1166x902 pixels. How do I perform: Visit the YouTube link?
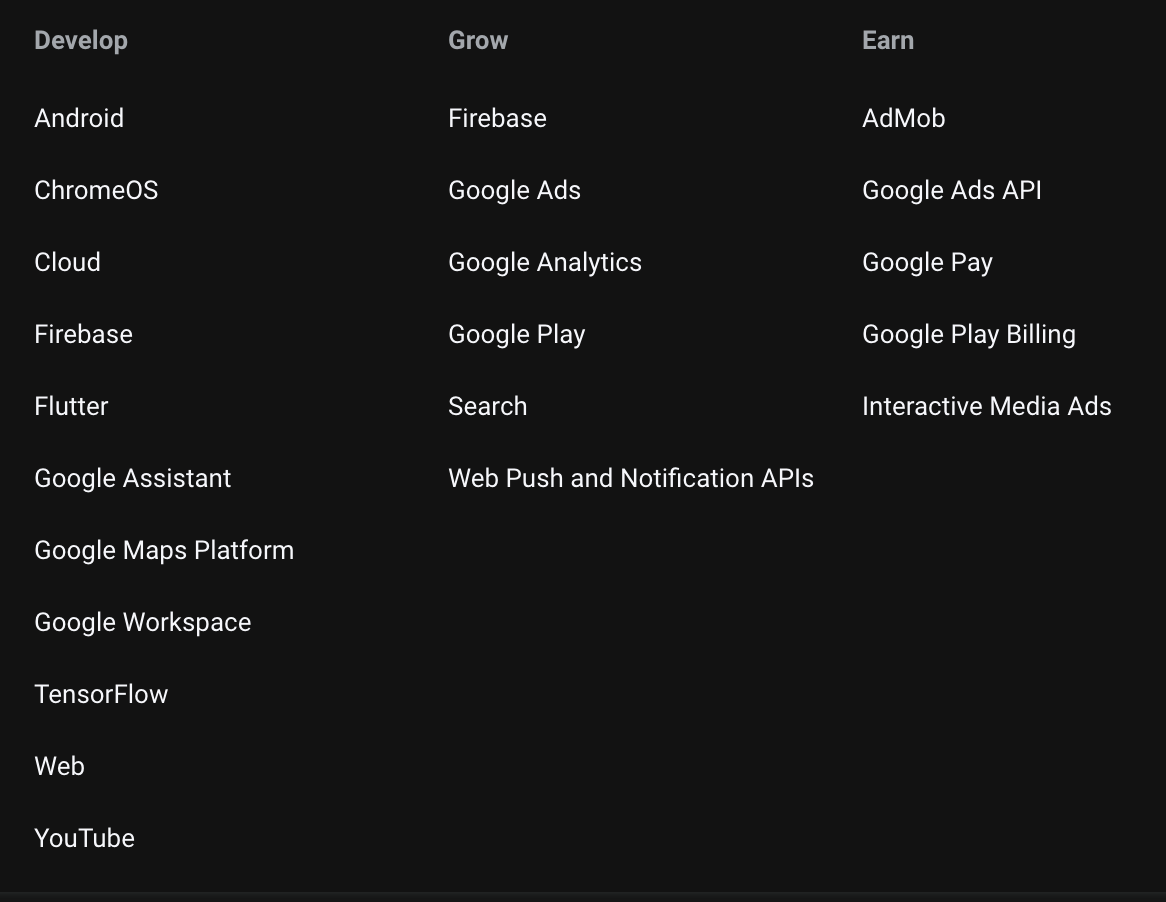[x=85, y=838]
